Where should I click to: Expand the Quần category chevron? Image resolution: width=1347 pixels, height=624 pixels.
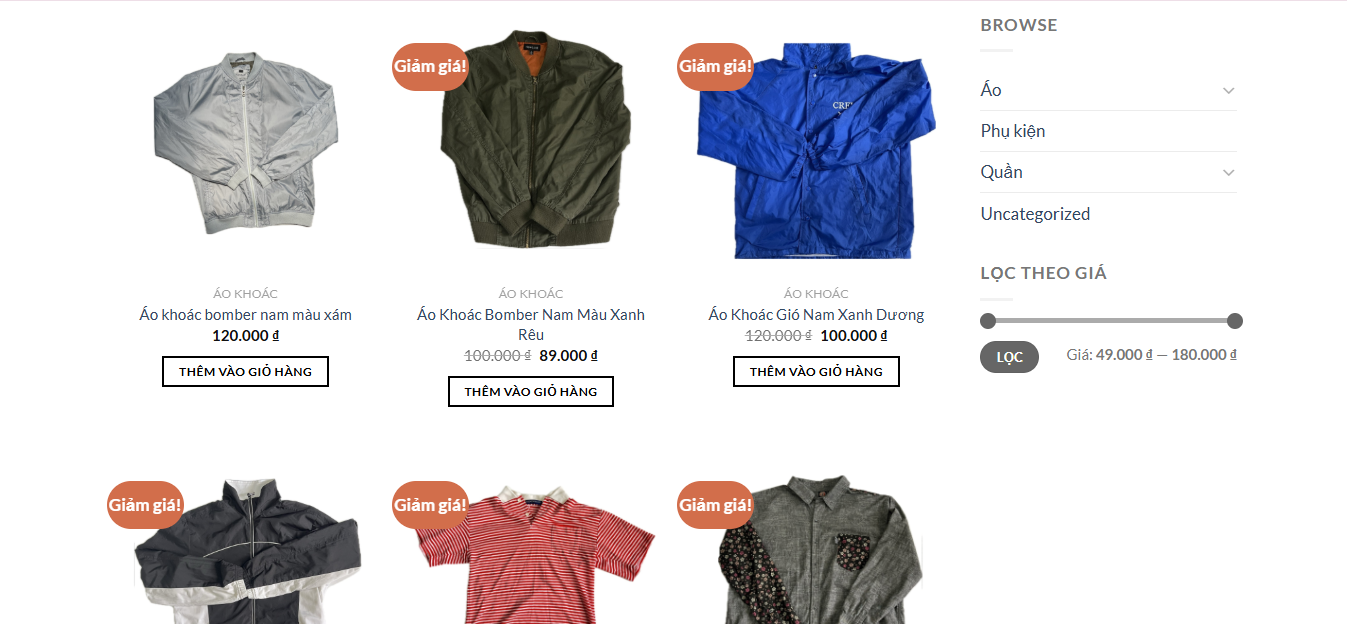[x=1228, y=173]
